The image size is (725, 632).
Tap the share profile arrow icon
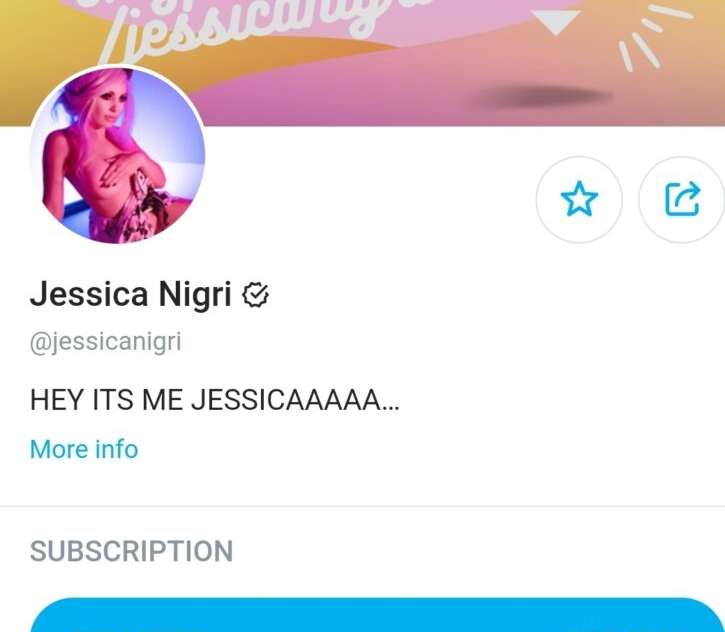pyautogui.click(x=683, y=199)
